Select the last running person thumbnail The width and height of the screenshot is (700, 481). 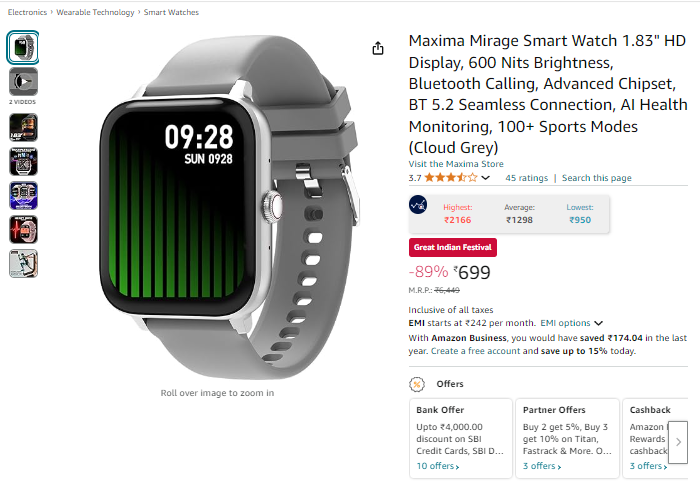point(23,264)
